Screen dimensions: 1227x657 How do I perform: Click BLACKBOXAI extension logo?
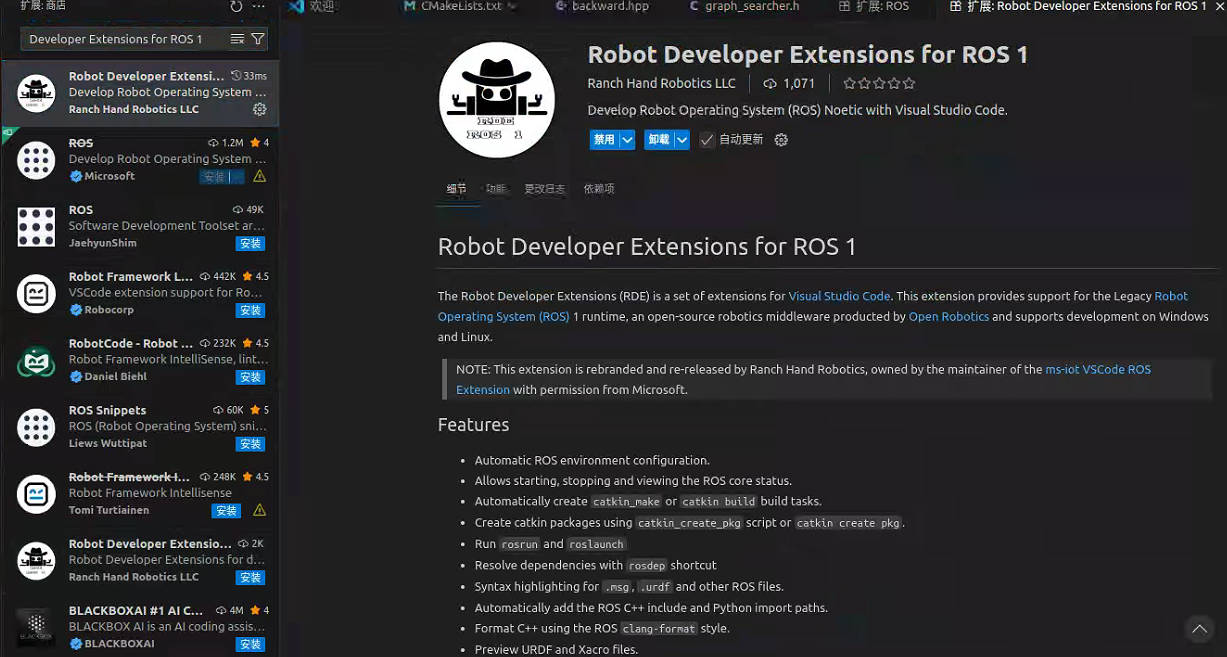tap(36, 628)
